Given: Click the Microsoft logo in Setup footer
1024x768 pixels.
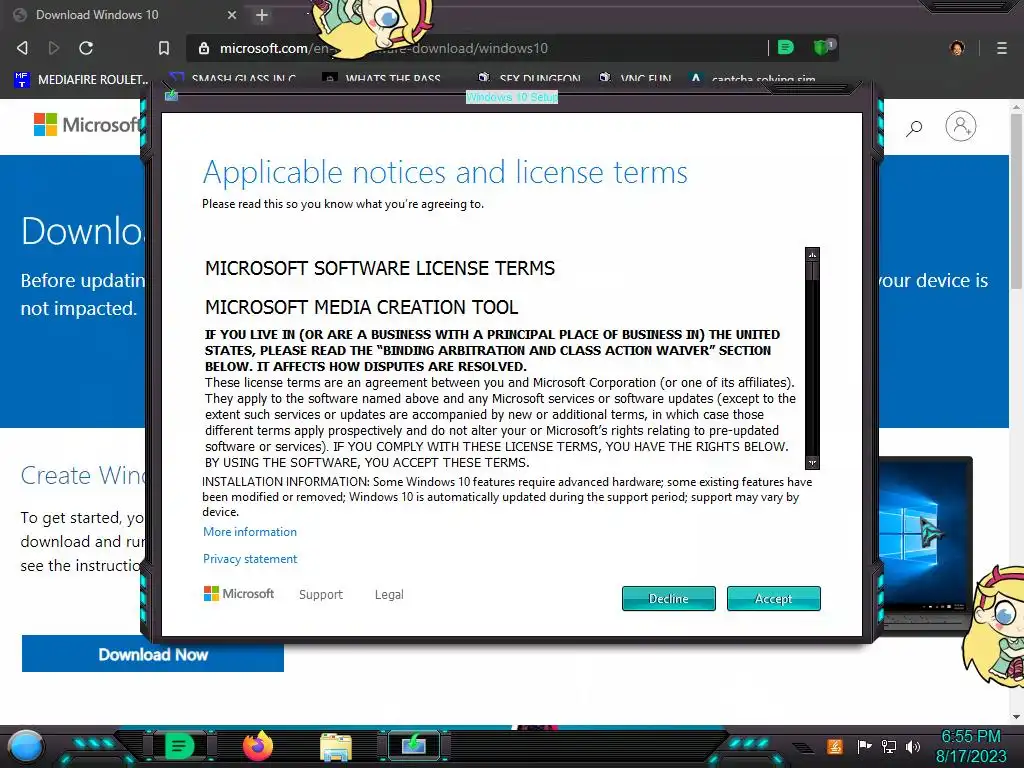Looking at the screenshot, I should click(x=239, y=594).
